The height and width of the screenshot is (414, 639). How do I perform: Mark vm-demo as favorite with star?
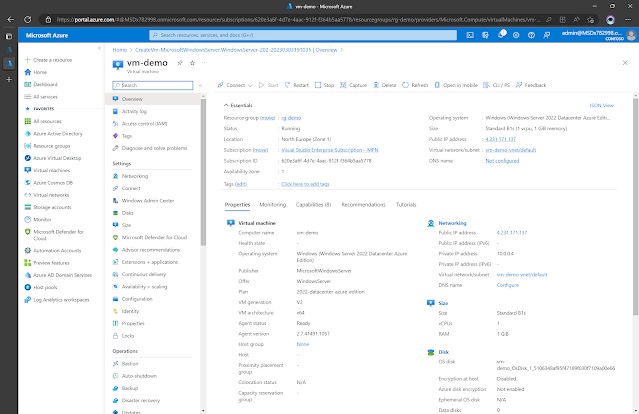coord(192,63)
